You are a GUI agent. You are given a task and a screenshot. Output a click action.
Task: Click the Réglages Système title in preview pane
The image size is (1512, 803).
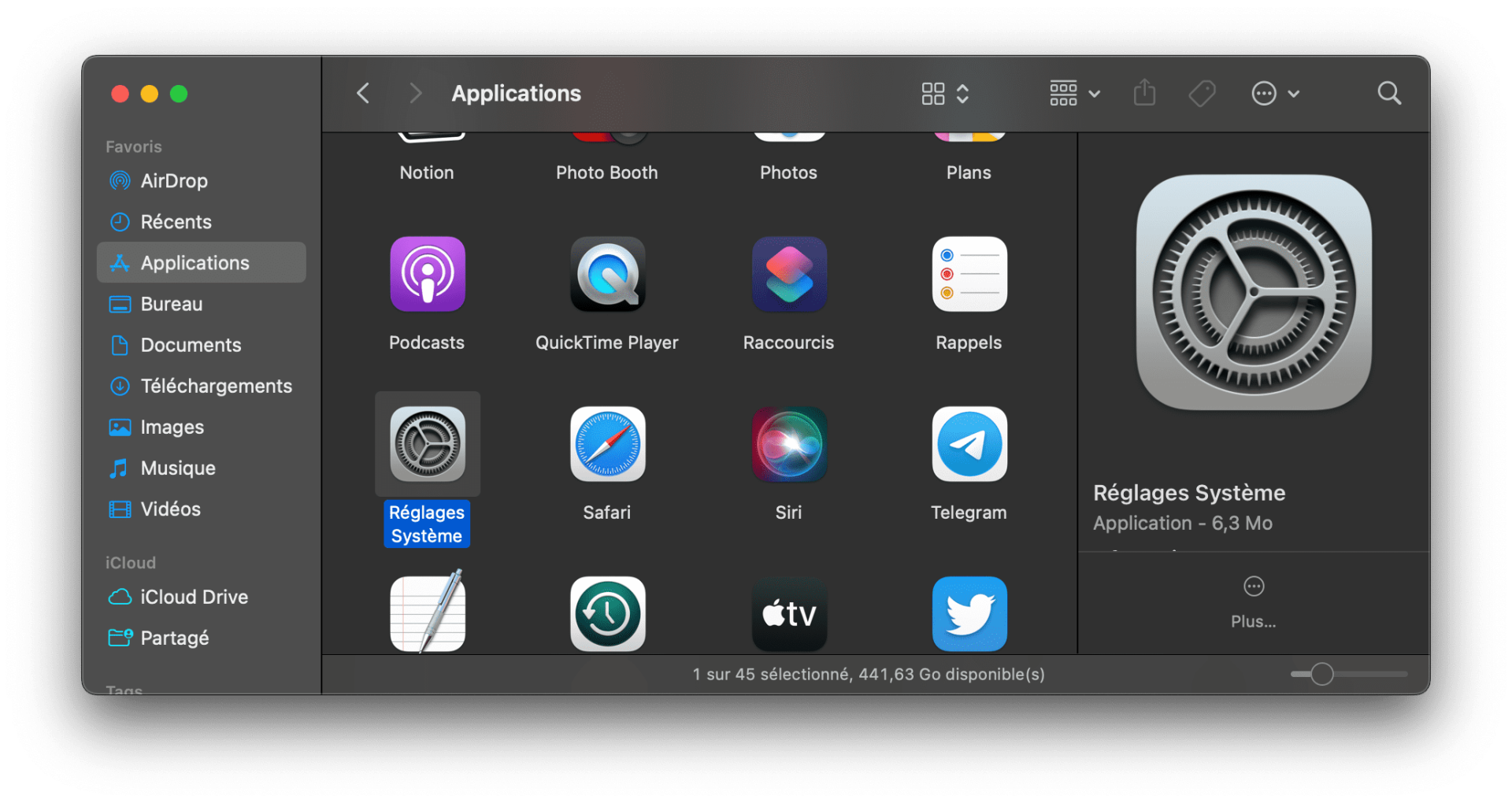tap(1189, 493)
